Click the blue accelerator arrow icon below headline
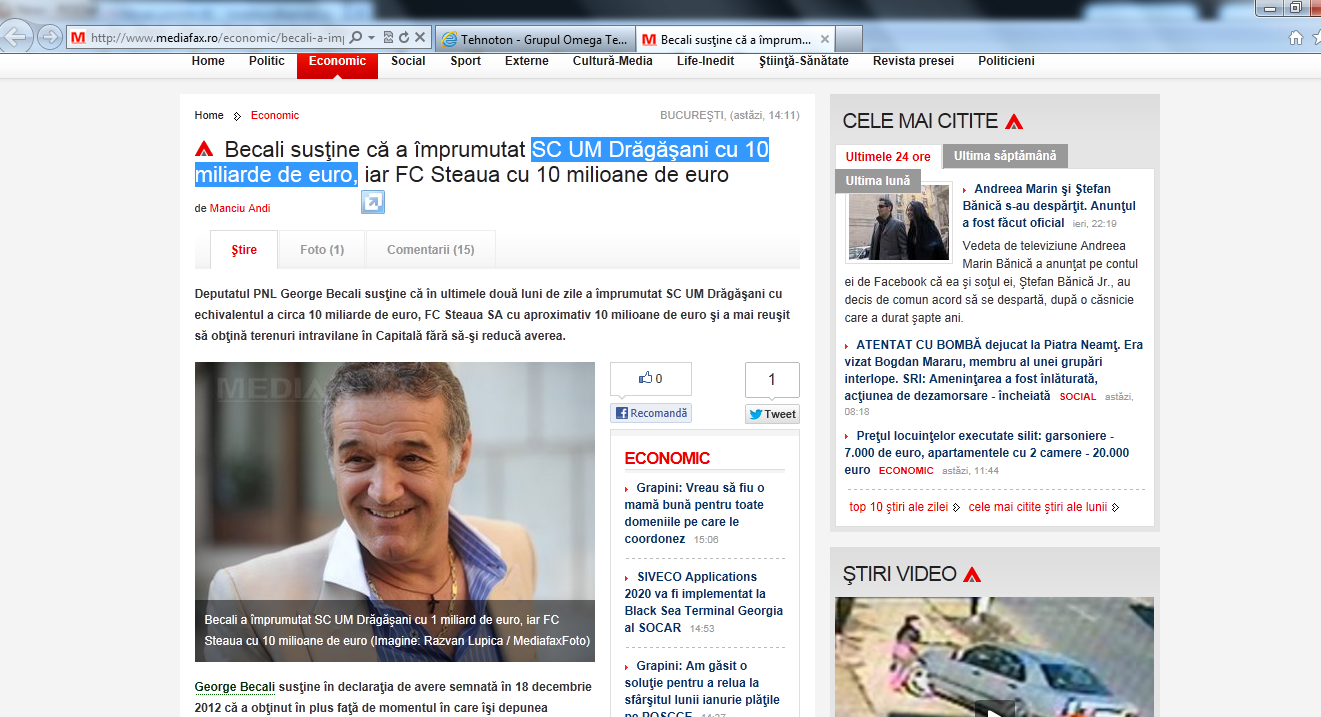The height and width of the screenshot is (717, 1321). click(373, 203)
